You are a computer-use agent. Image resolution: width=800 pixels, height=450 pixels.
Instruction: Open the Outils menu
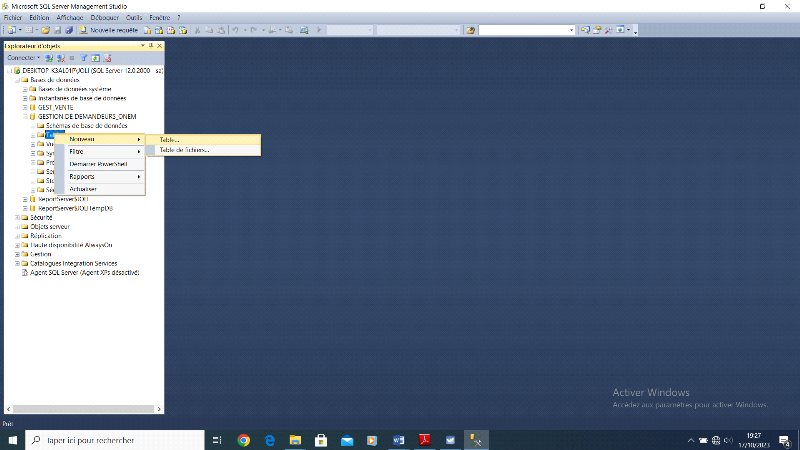pyautogui.click(x=134, y=17)
